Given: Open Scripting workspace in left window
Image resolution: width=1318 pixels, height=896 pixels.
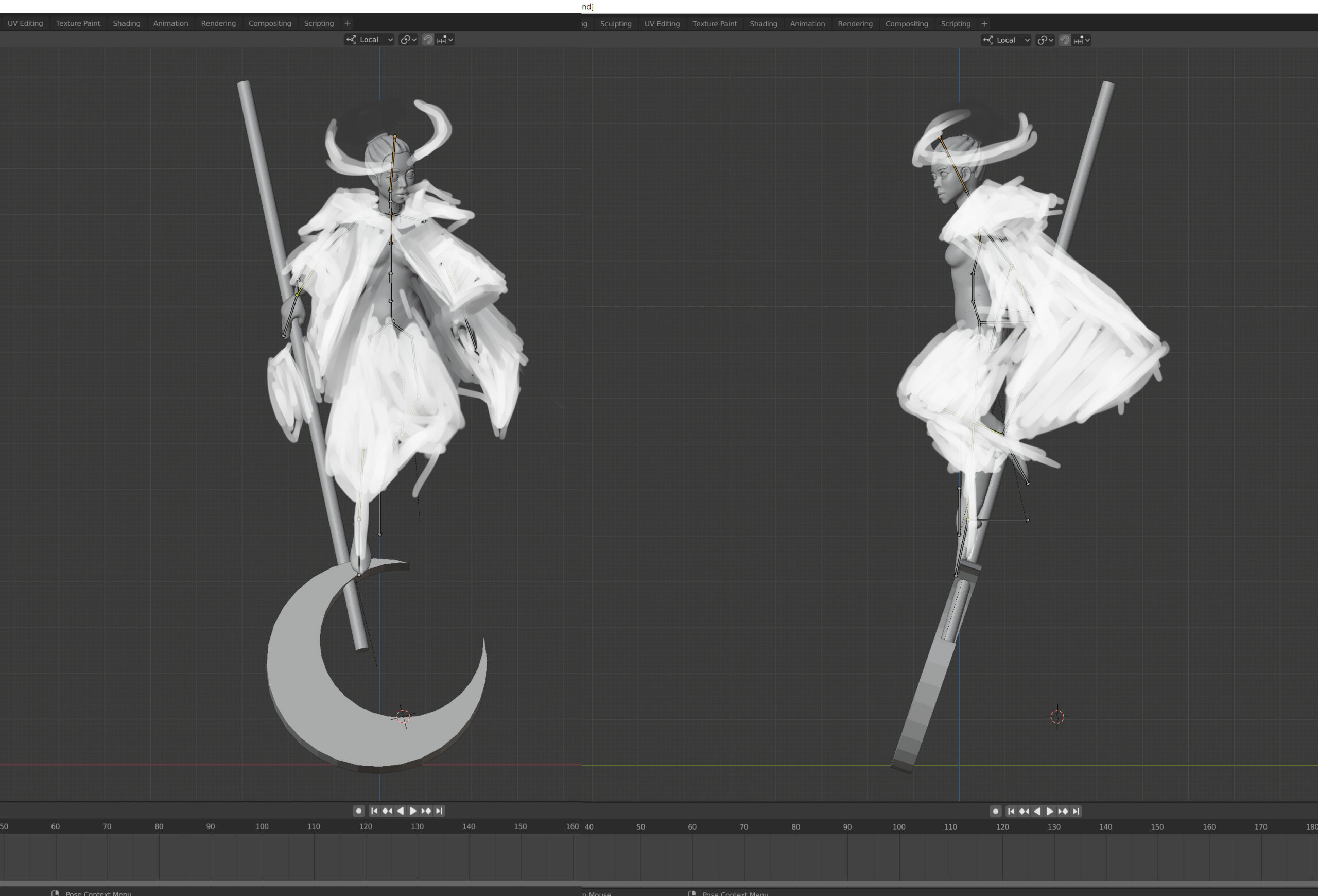Looking at the screenshot, I should [319, 23].
